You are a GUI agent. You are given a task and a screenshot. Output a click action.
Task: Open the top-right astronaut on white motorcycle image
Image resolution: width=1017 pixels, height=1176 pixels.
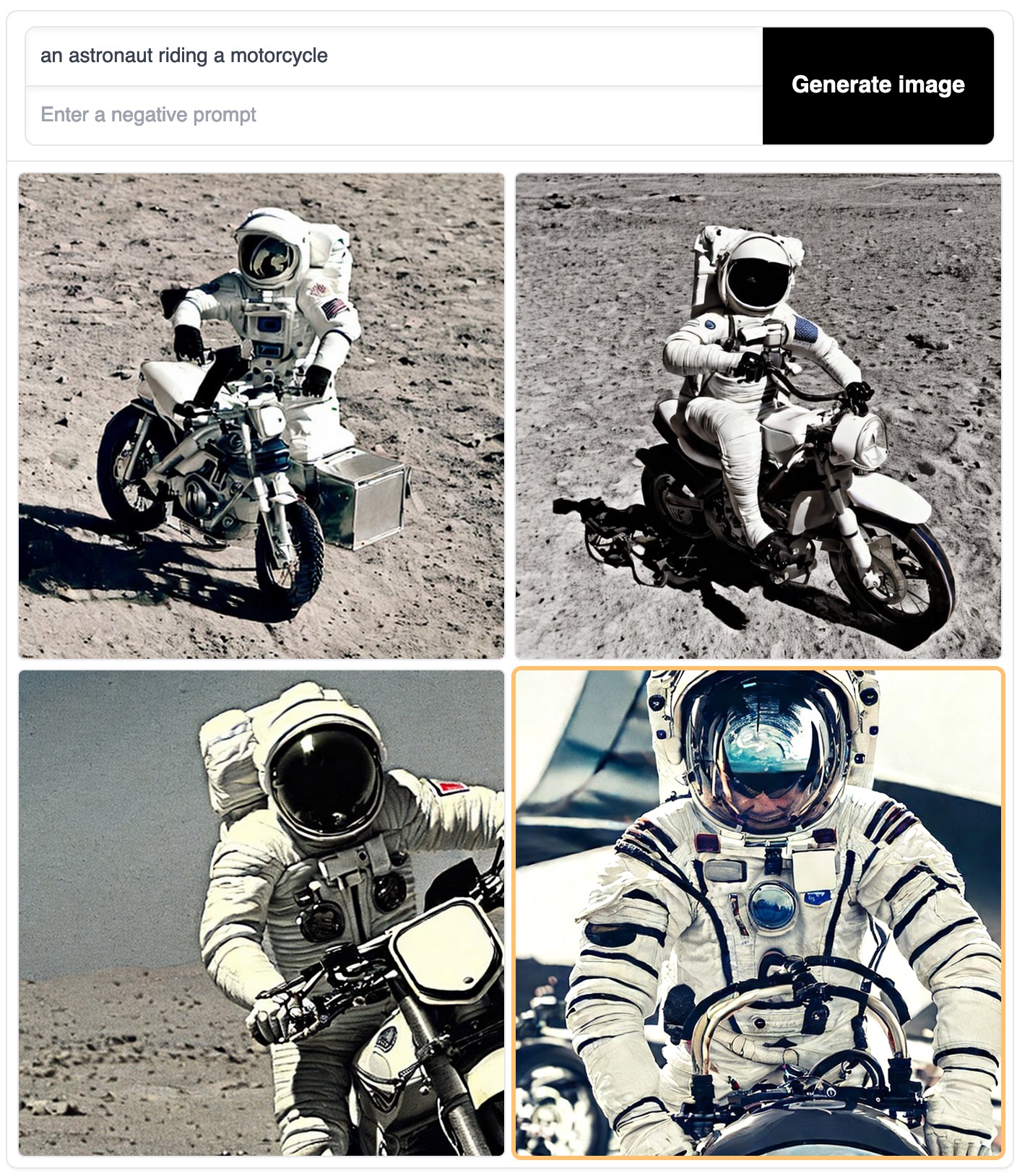tap(758, 415)
